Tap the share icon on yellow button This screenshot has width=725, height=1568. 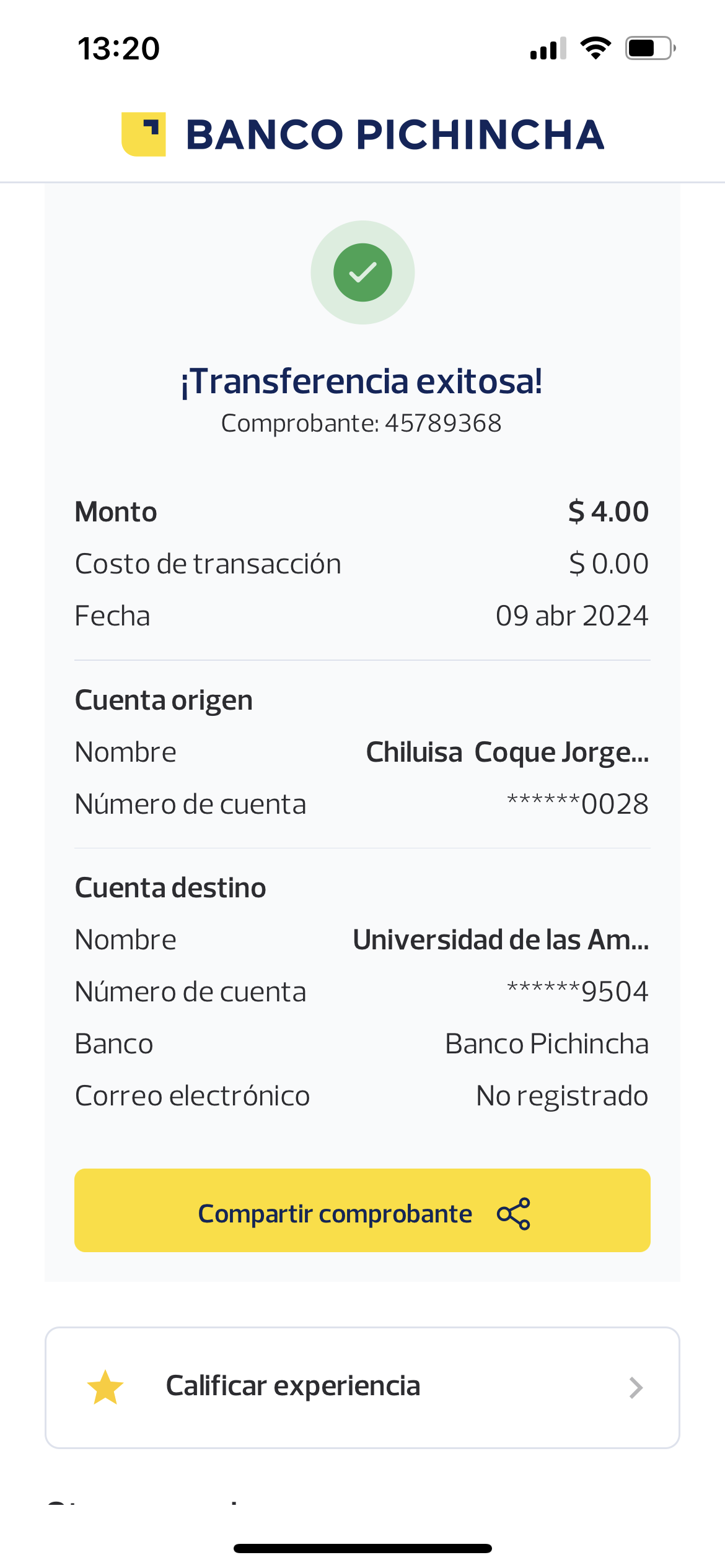click(514, 1214)
